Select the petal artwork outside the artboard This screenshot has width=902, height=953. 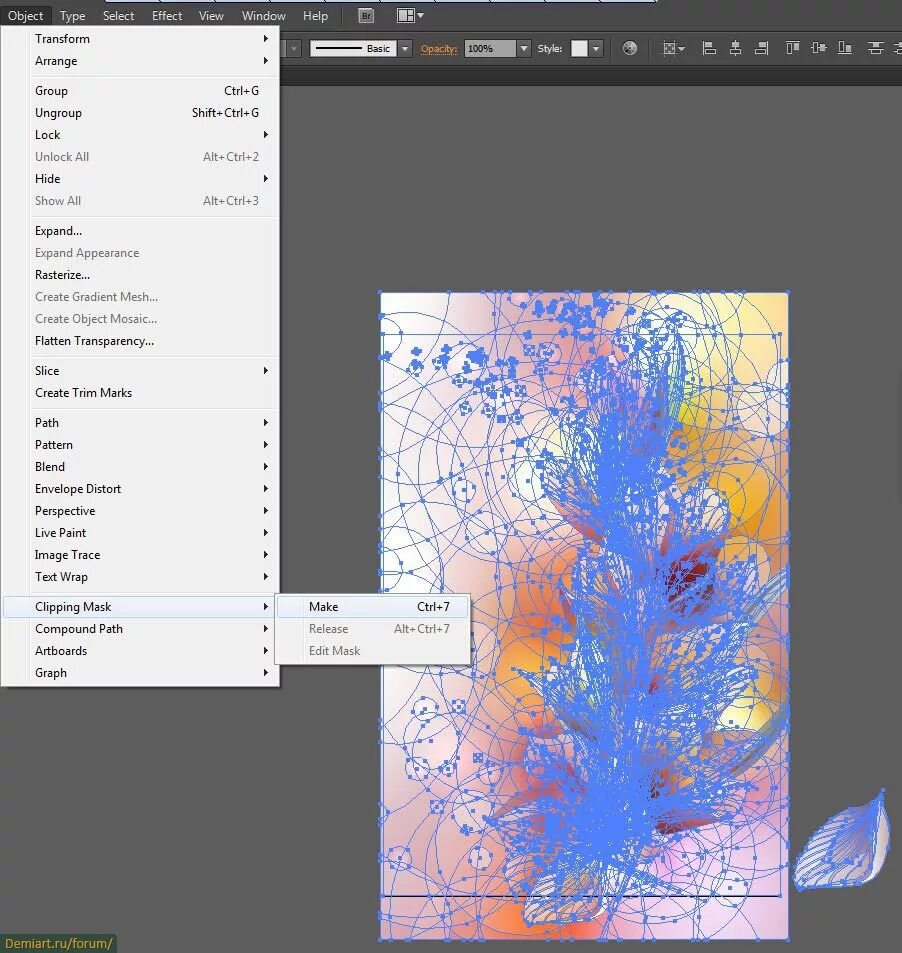[x=842, y=841]
